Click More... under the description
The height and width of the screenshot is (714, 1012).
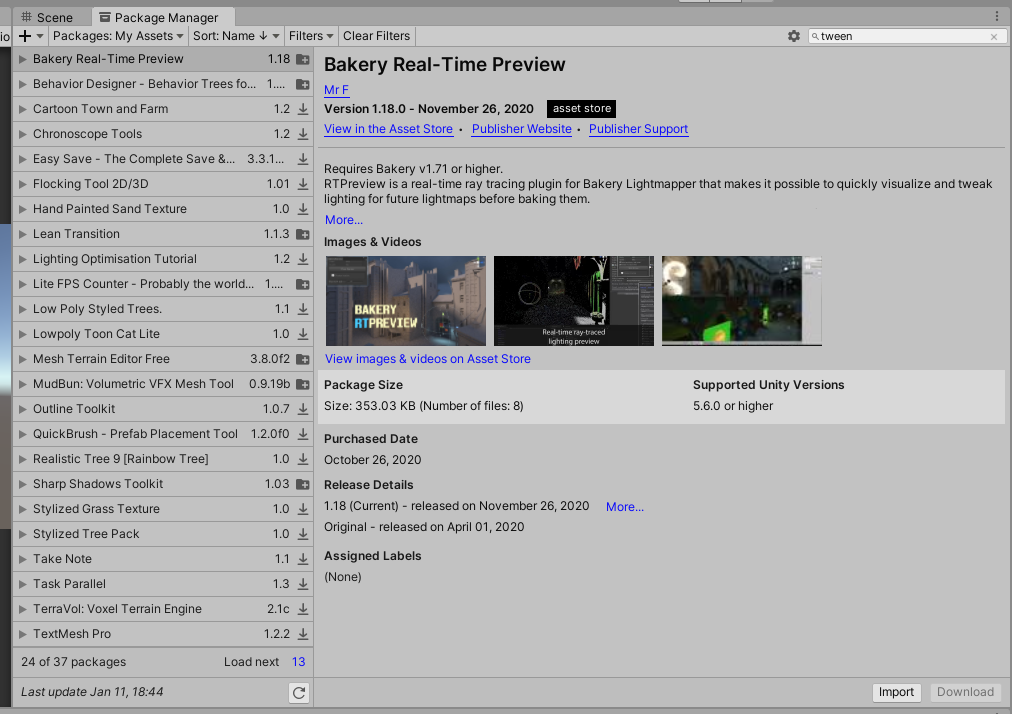344,220
